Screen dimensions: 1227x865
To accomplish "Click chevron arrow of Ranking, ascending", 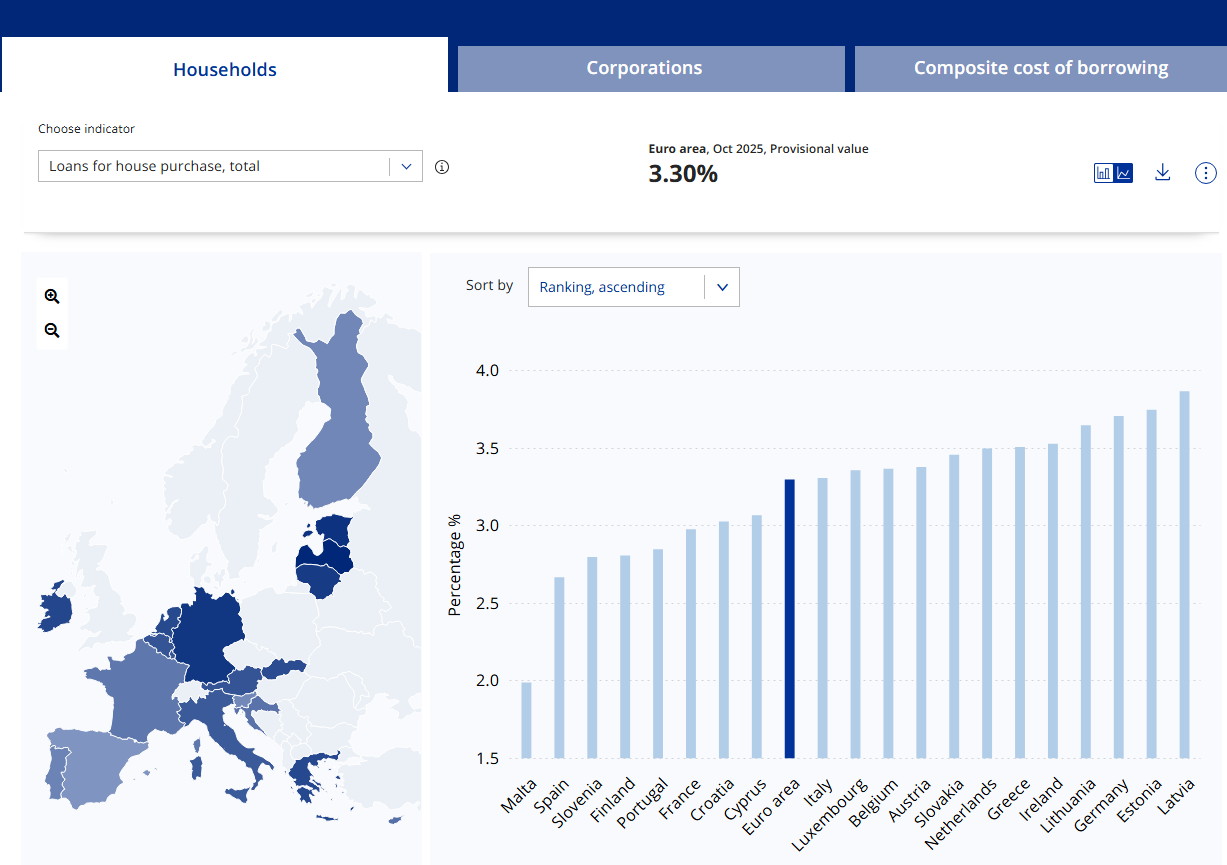I will pos(722,287).
